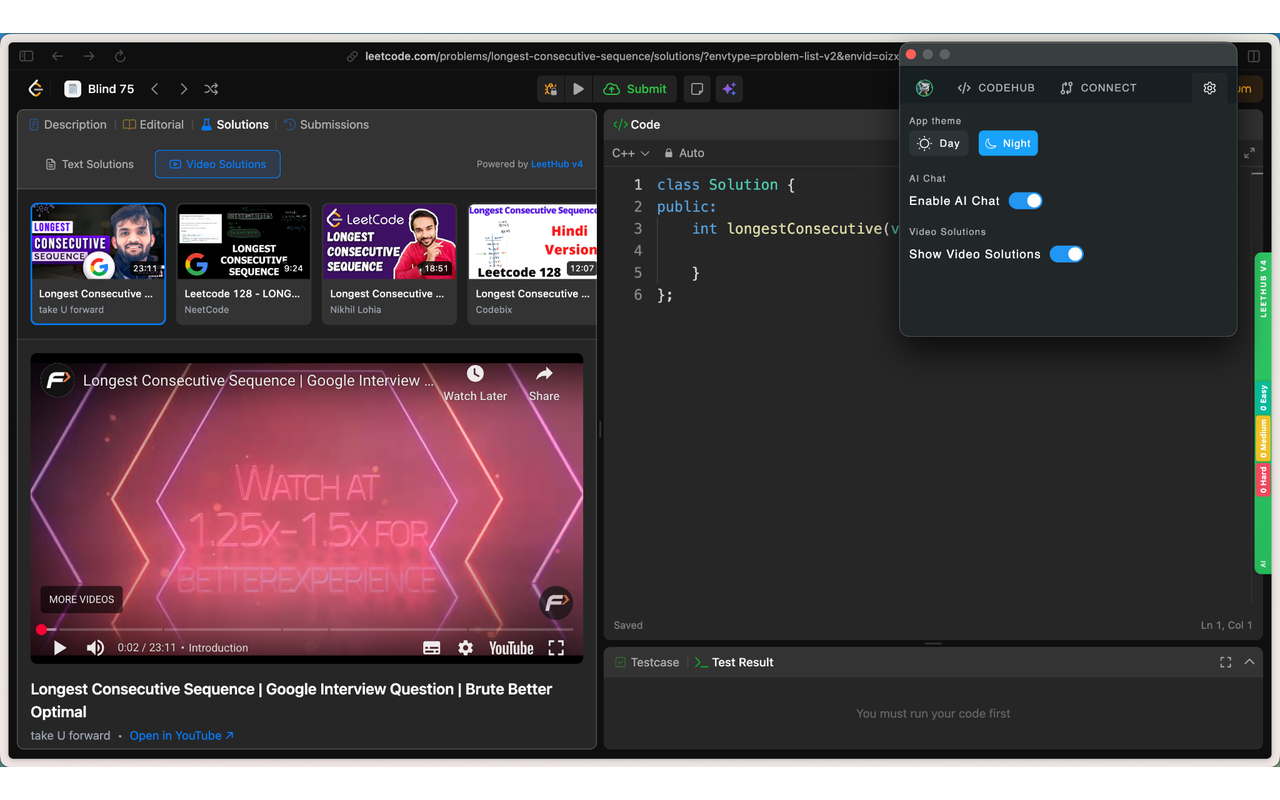Image resolution: width=1280 pixels, height=800 pixels.
Task: Click the expand editor icon
Action: point(1249,153)
